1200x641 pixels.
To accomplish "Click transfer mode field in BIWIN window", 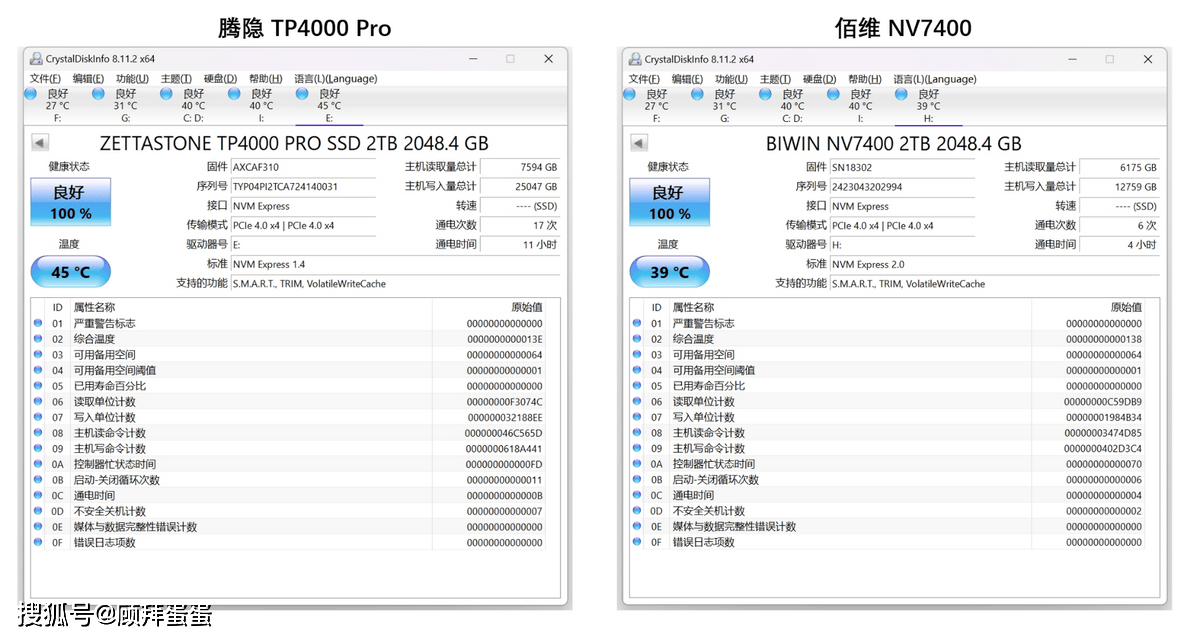I will point(902,225).
